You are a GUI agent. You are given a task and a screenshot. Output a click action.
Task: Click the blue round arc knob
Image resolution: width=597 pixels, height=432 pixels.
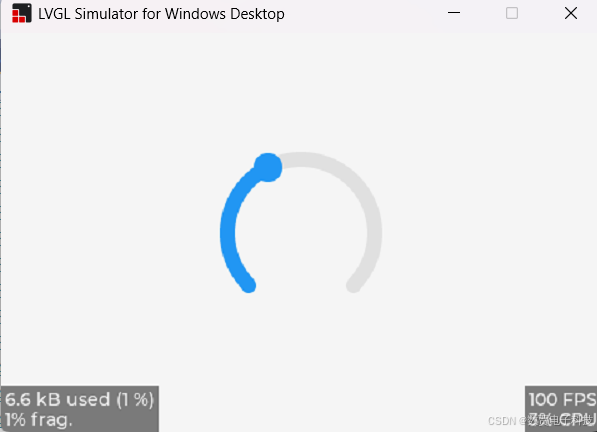(268, 167)
